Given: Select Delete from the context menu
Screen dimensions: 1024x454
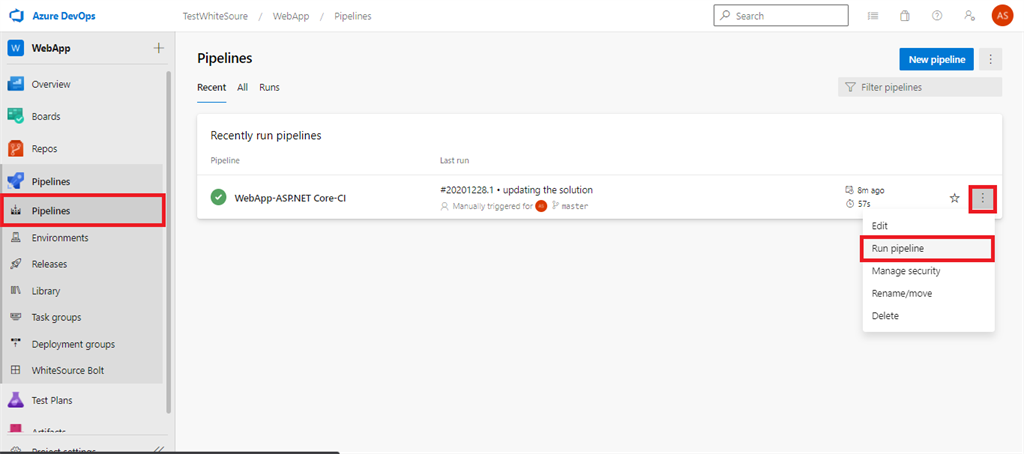Looking at the screenshot, I should click(929, 316).
